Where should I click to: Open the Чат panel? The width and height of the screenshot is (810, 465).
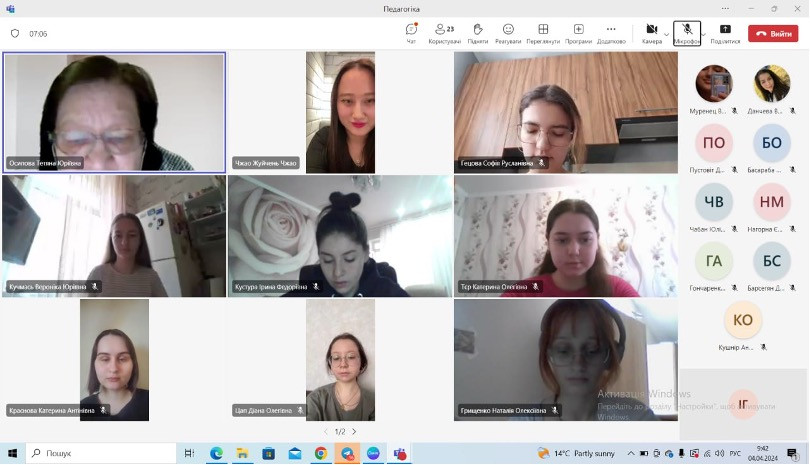[411, 34]
